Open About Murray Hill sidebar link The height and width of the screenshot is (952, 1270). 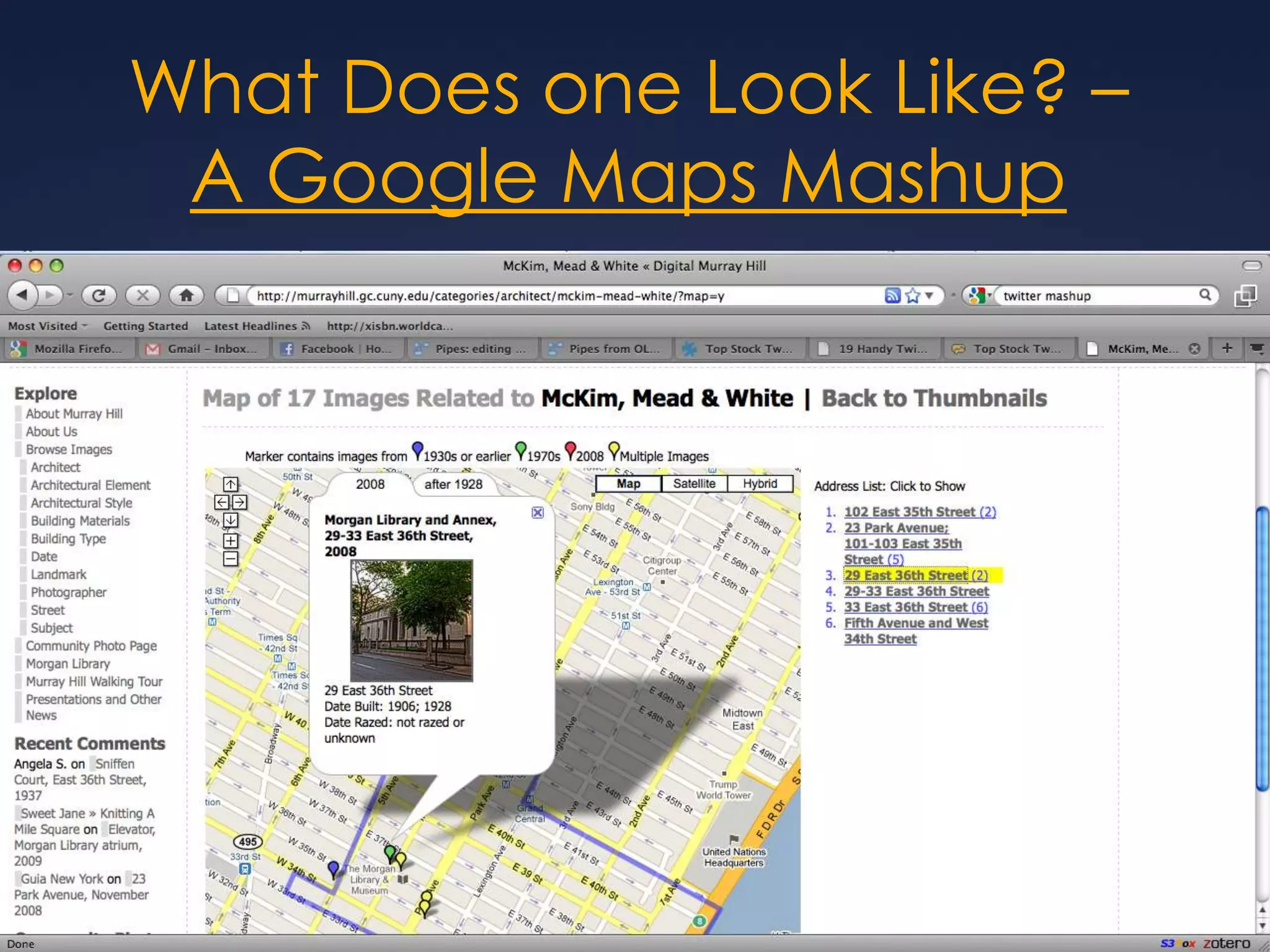click(x=74, y=414)
